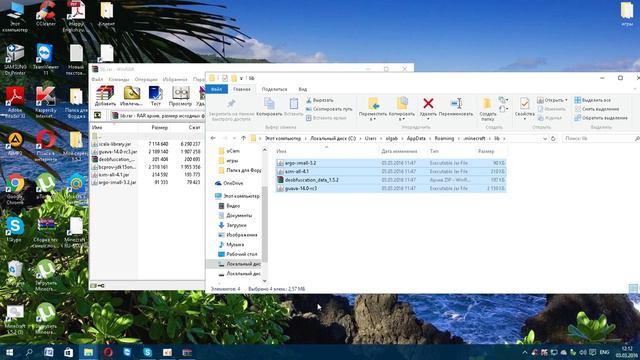Open the TeamViewer desktop shortcut
This screenshot has width=640, height=360.
pyautogui.click(x=45, y=59)
